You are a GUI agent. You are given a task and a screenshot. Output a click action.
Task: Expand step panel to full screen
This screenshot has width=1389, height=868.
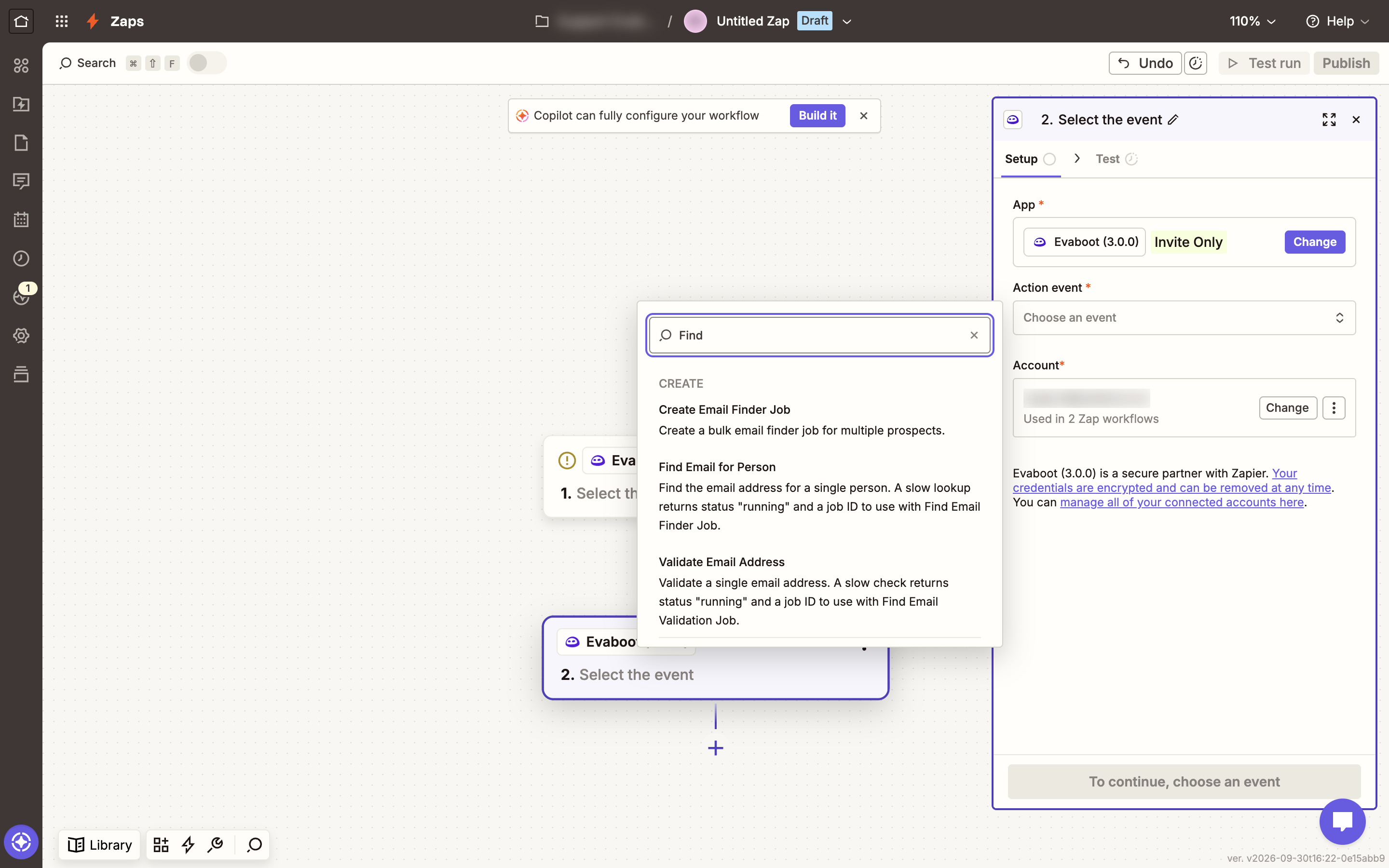[x=1329, y=120]
